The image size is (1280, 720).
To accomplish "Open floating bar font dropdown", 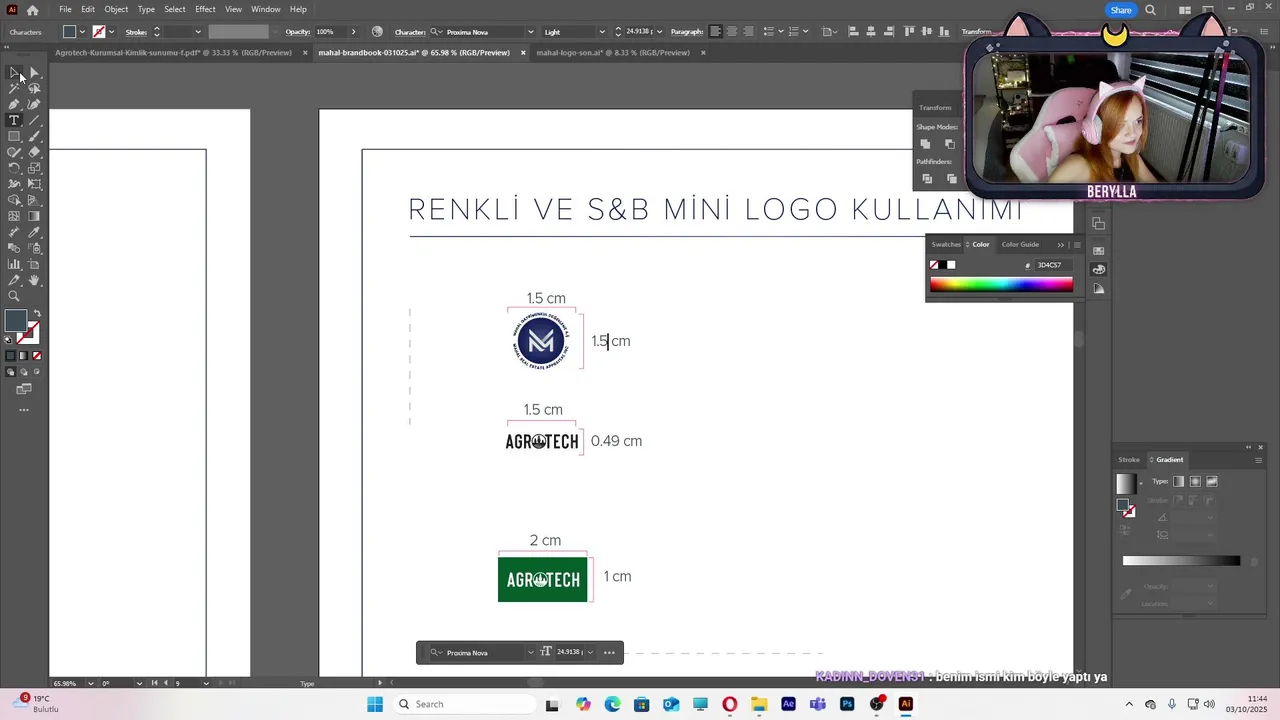I will 530,652.
